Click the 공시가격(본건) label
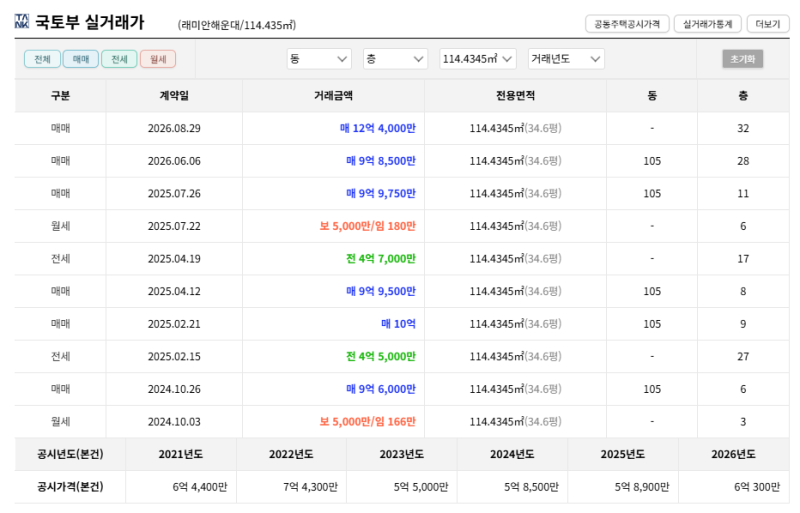 coord(70,487)
